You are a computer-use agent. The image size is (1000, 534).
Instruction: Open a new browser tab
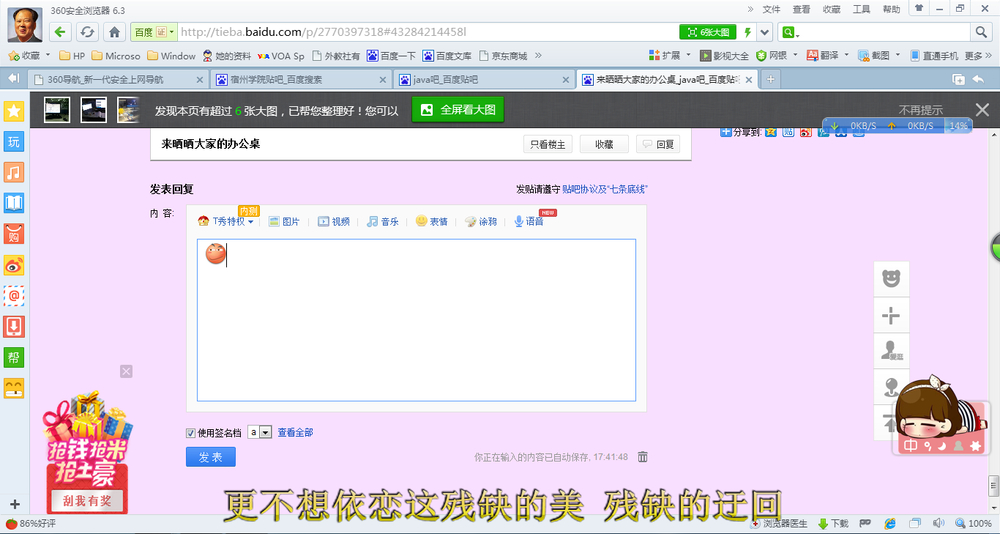click(770, 79)
